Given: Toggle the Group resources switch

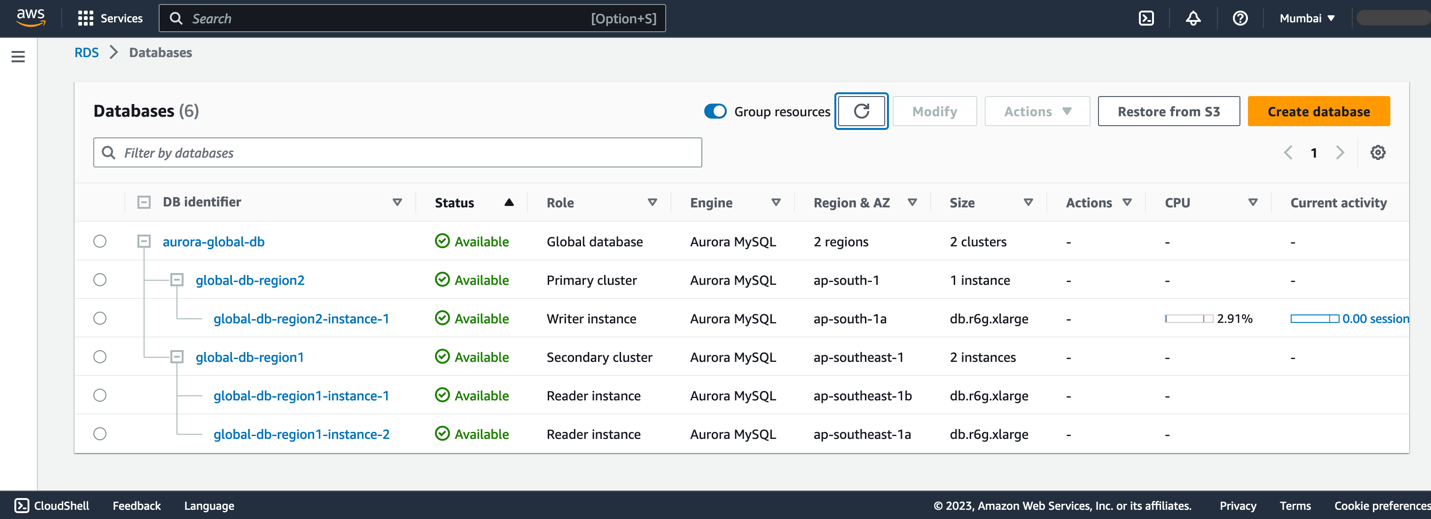Looking at the screenshot, I should tap(715, 111).
